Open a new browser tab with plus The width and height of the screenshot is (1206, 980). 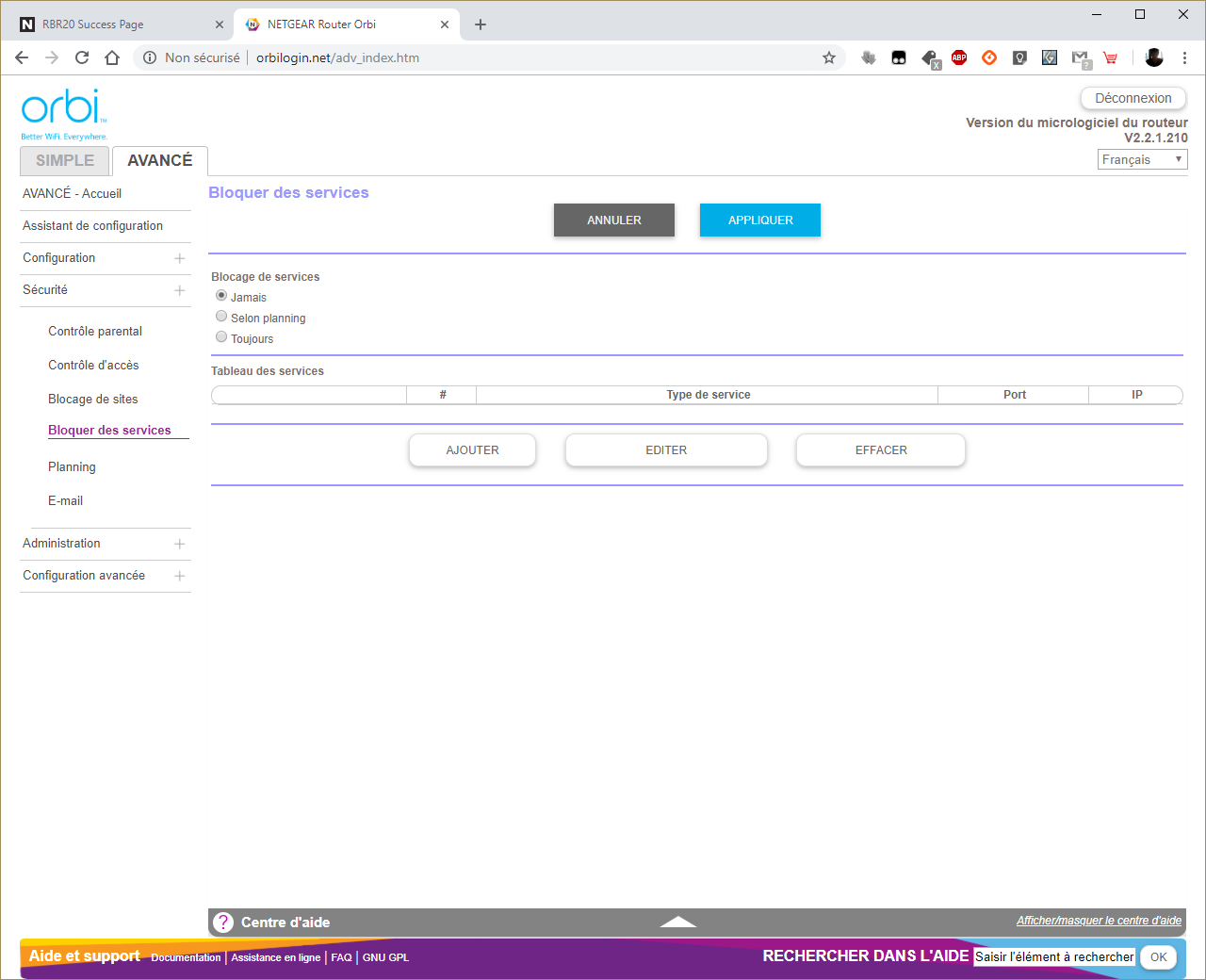(x=481, y=24)
